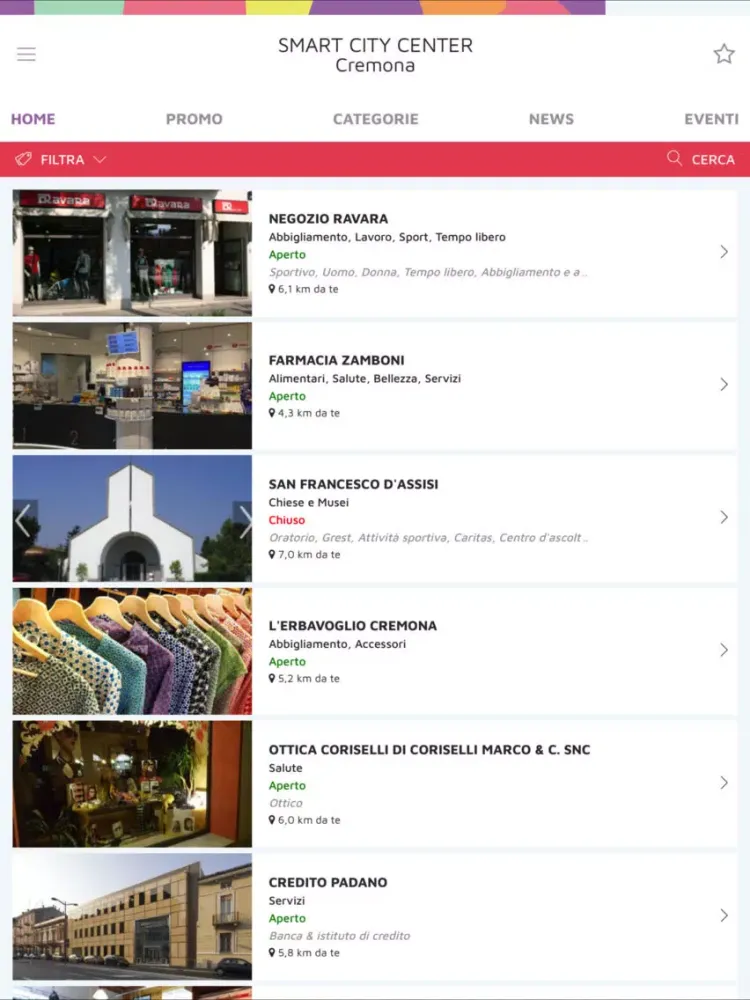Click "Salute" category under Ottica Coriselli
Viewport: 750px width, 1000px height.
click(x=285, y=768)
